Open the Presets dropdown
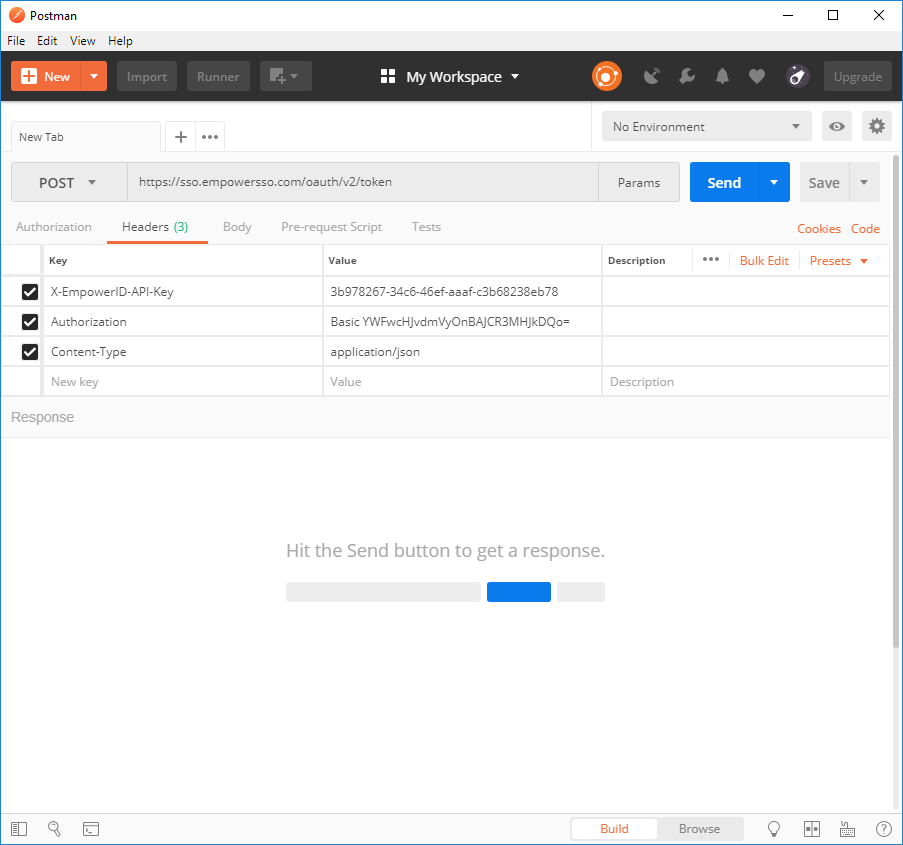 [840, 260]
